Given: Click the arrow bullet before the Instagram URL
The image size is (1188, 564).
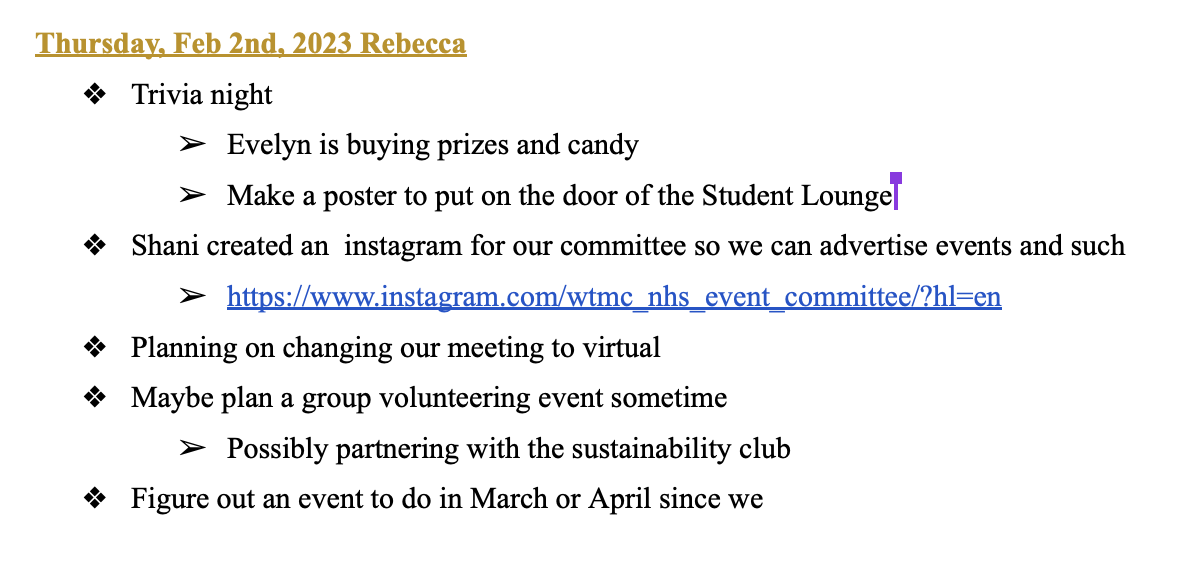Looking at the screenshot, I should click(x=192, y=297).
